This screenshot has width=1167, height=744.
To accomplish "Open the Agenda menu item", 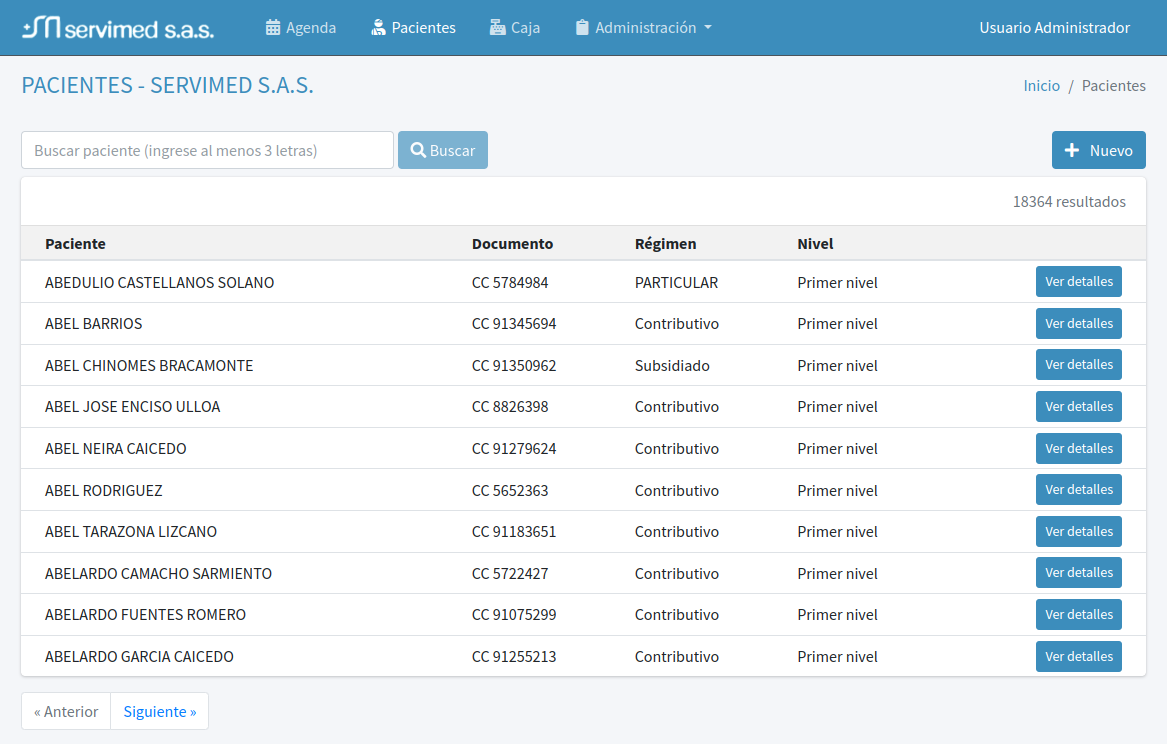I will tap(311, 28).
